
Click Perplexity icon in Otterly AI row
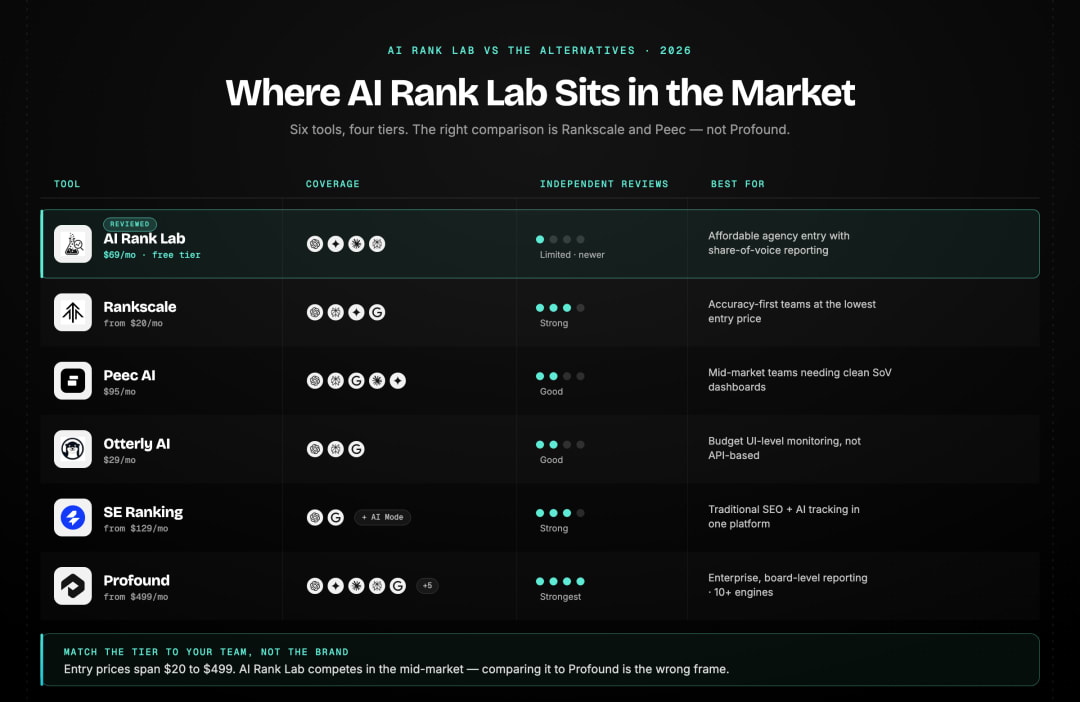pyautogui.click(x=335, y=449)
